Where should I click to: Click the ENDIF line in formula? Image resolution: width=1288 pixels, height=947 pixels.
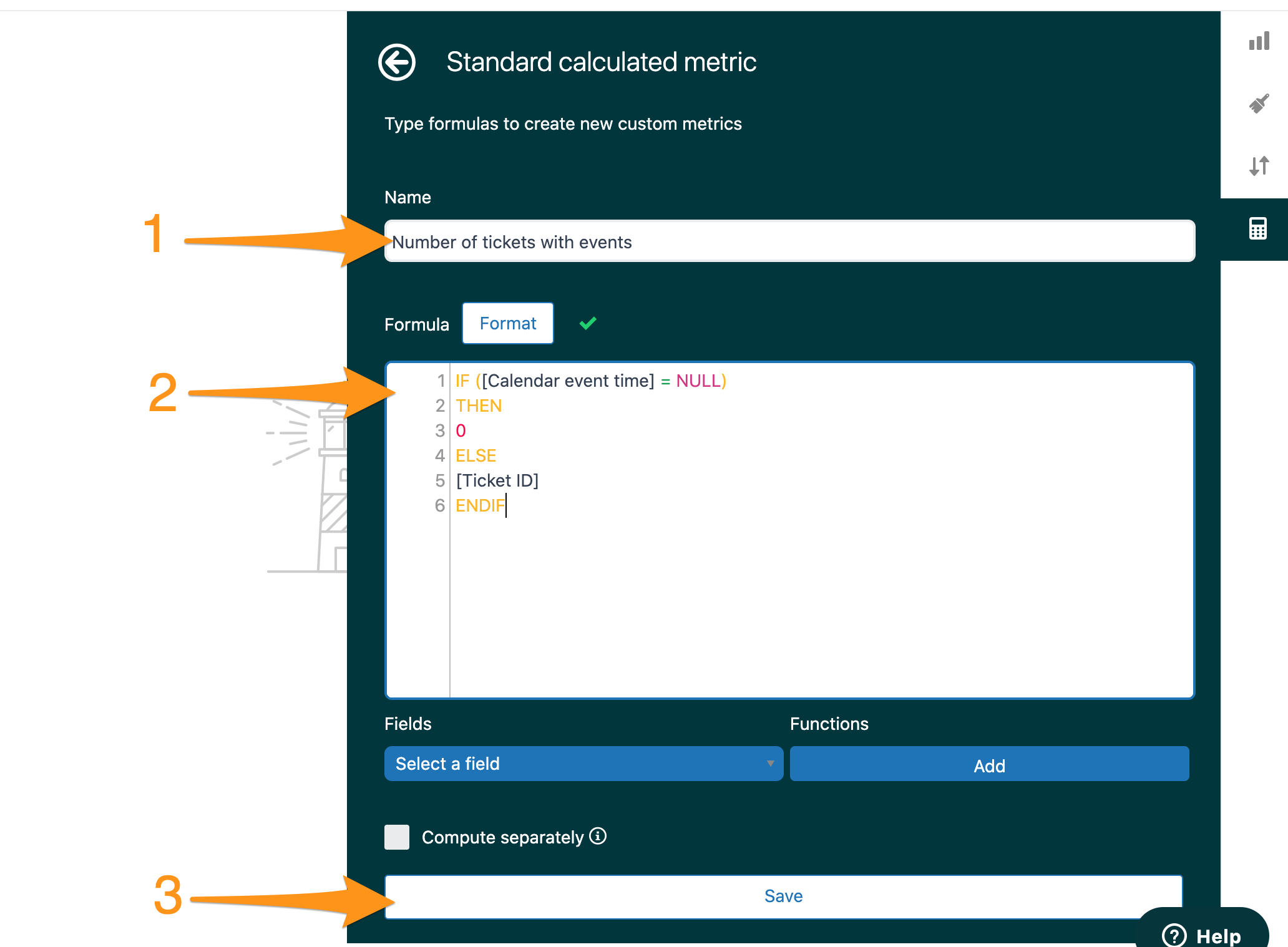tap(480, 505)
